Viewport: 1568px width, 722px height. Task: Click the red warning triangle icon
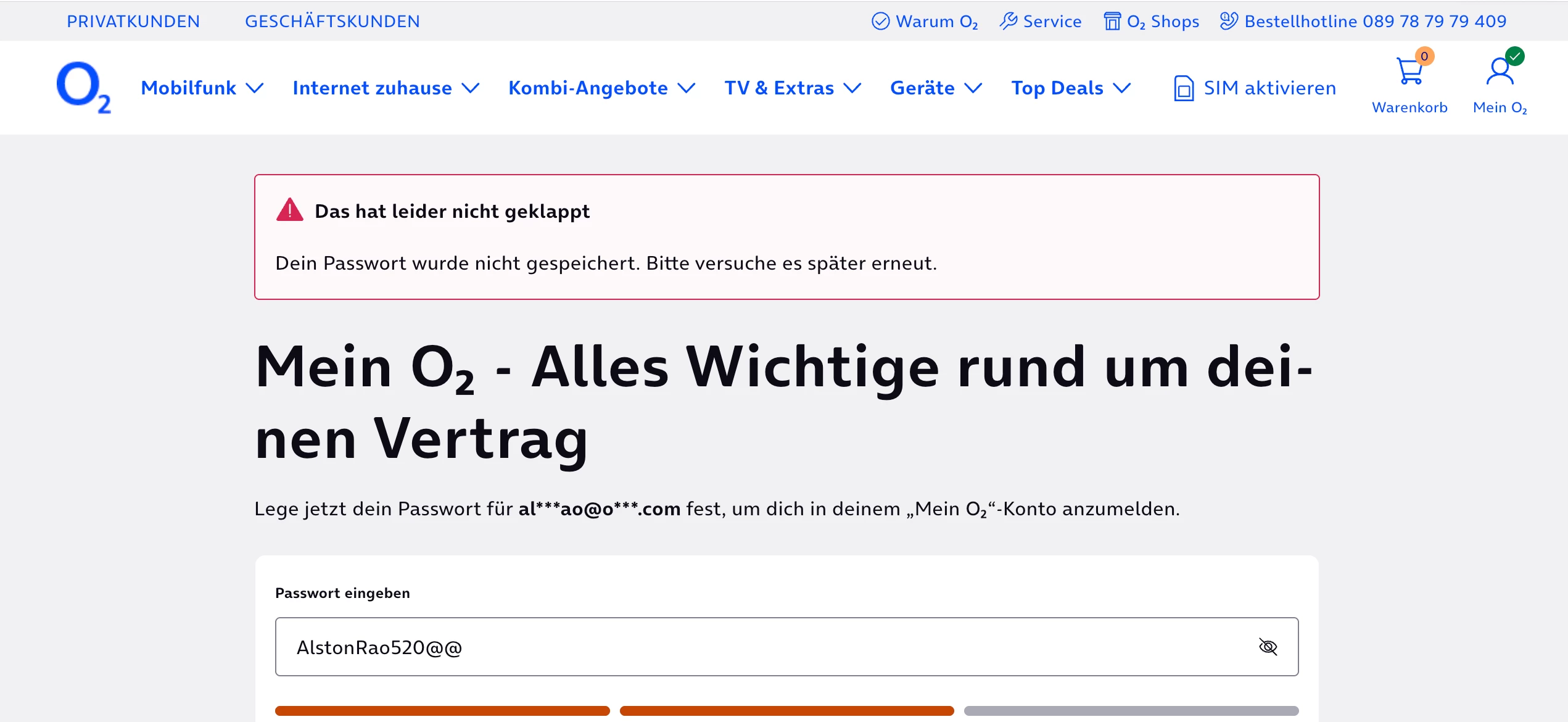[x=289, y=210]
